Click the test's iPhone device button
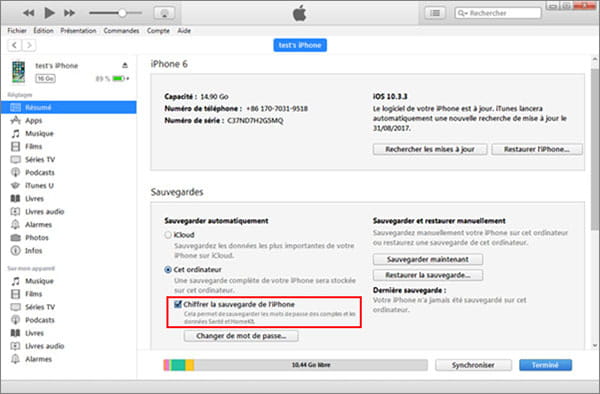Image resolution: width=600 pixels, height=394 pixels. 300,45
